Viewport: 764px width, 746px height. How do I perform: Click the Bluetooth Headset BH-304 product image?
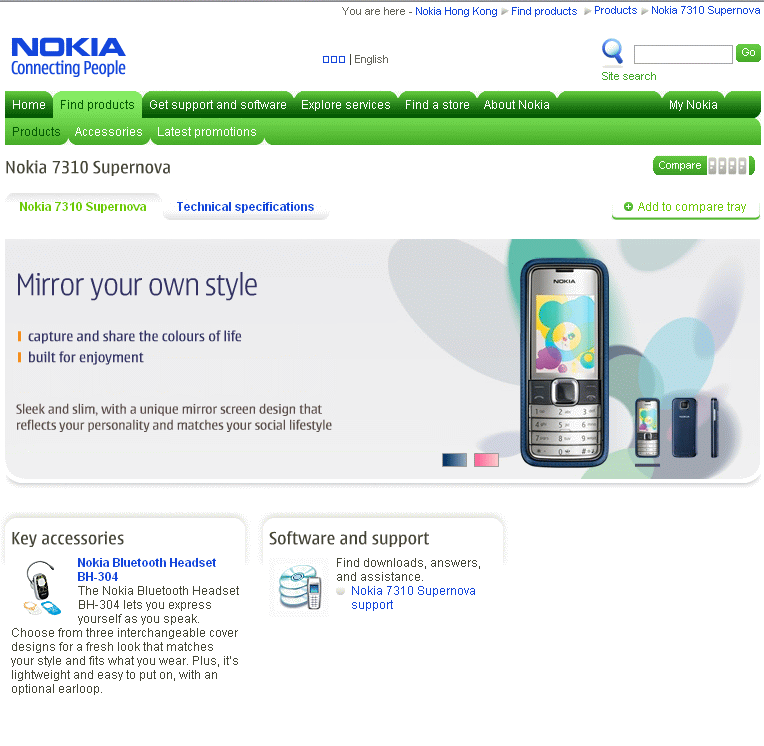click(43, 587)
